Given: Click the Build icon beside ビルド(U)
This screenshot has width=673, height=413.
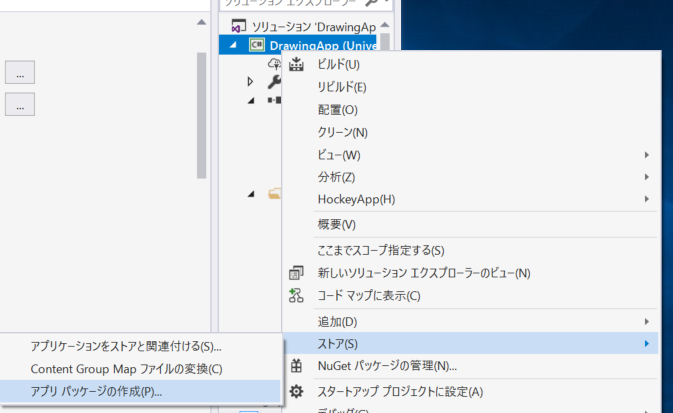Looking at the screenshot, I should 296,64.
